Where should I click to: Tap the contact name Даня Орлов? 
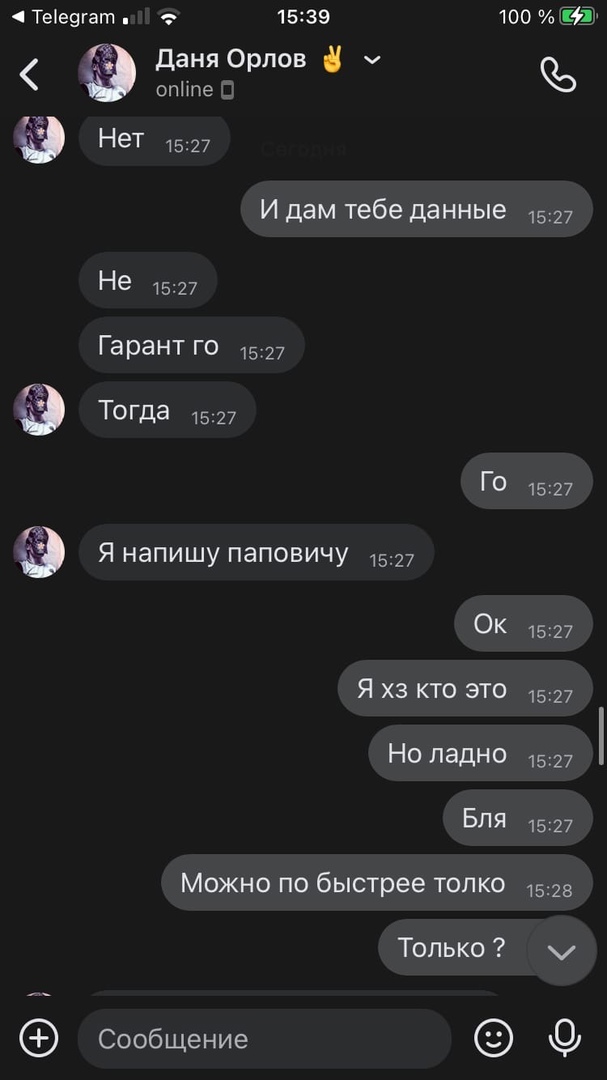(x=230, y=59)
